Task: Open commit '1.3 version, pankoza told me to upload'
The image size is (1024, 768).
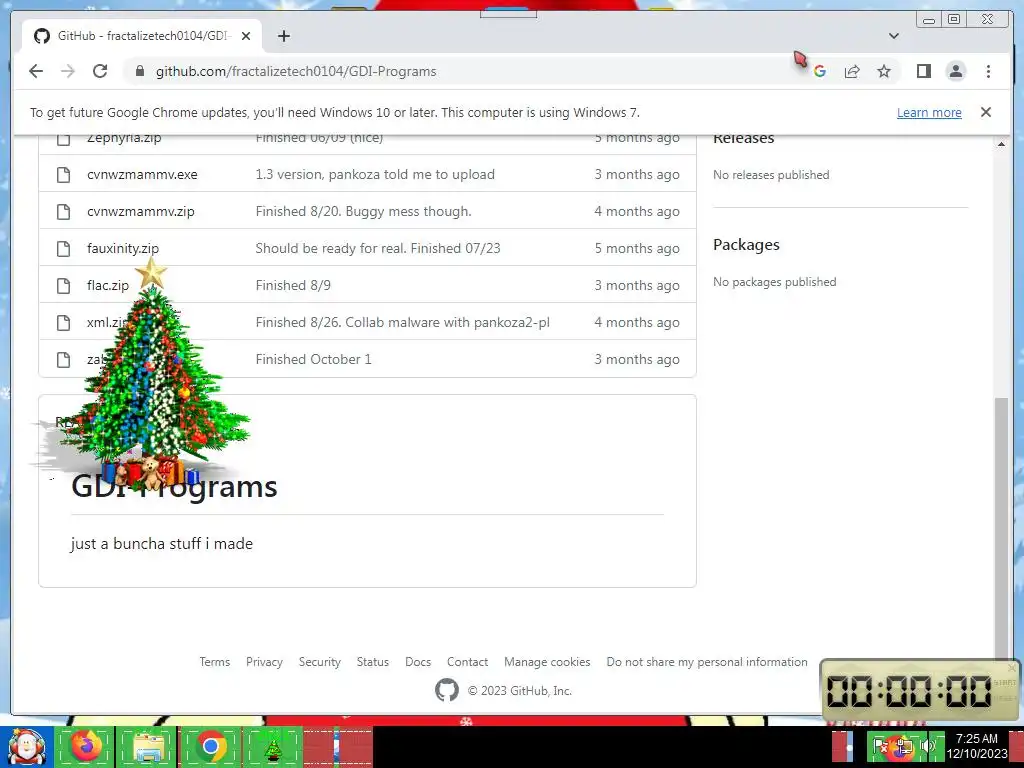Action: coord(375,174)
